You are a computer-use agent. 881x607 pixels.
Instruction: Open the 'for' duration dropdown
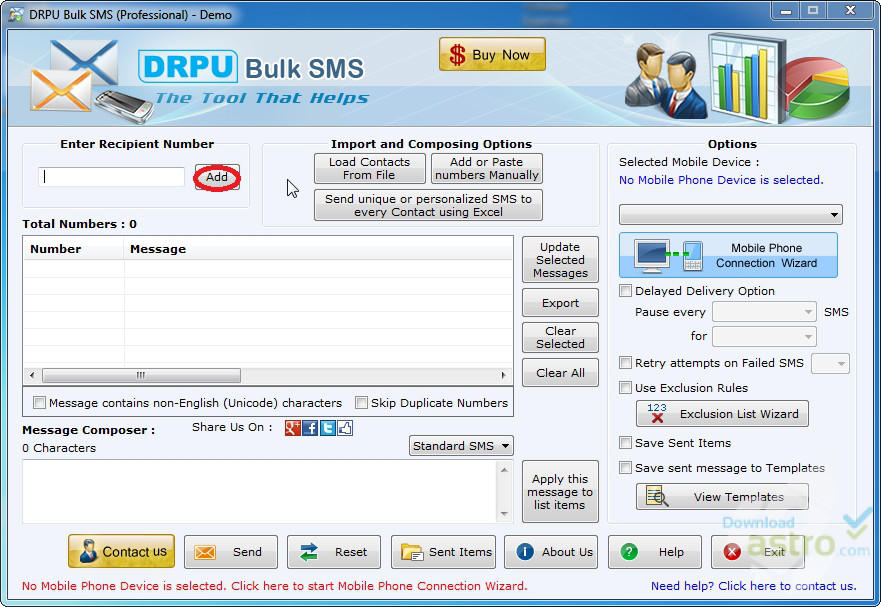pos(764,337)
